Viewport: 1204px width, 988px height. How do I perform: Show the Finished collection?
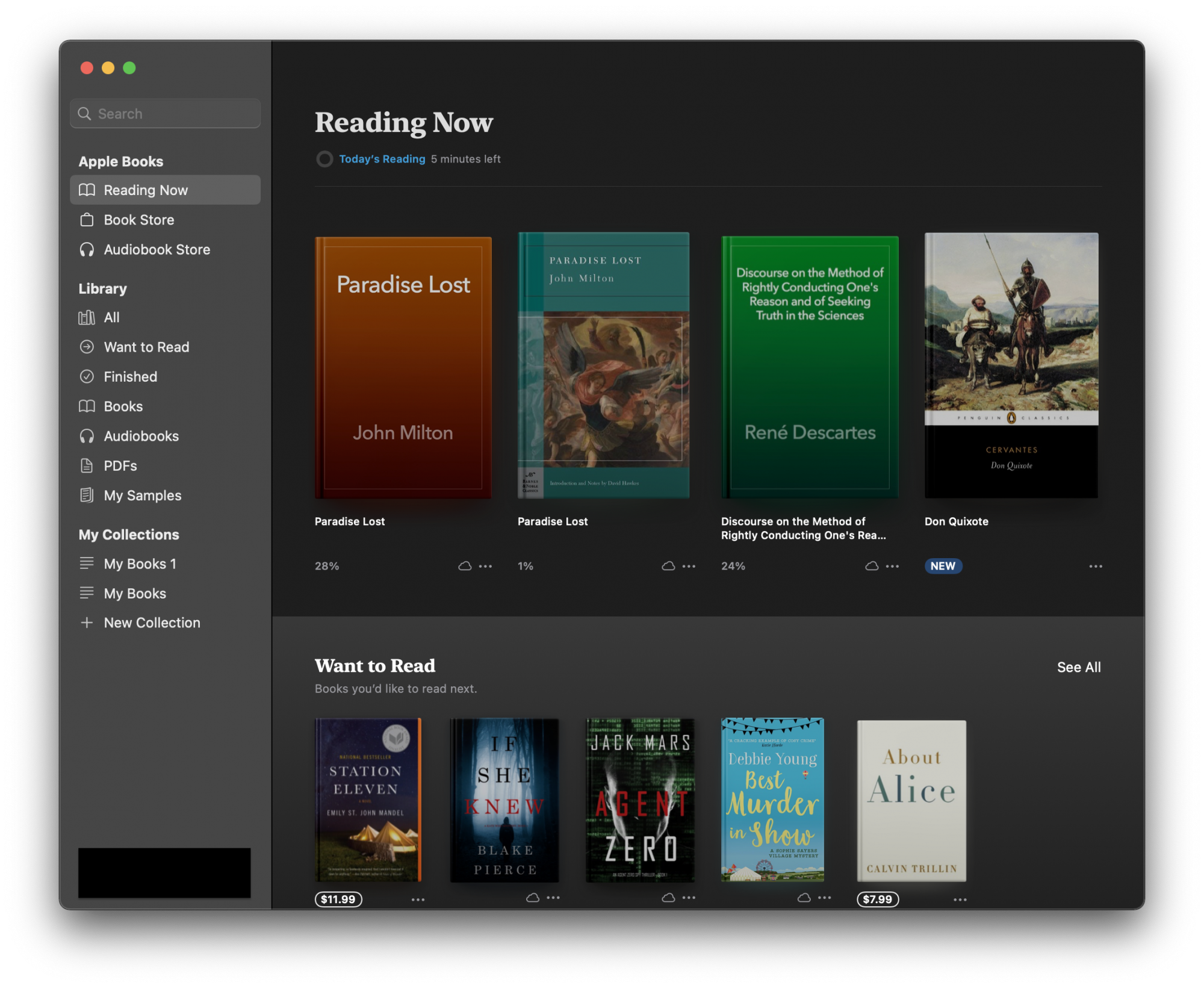pyautogui.click(x=165, y=376)
